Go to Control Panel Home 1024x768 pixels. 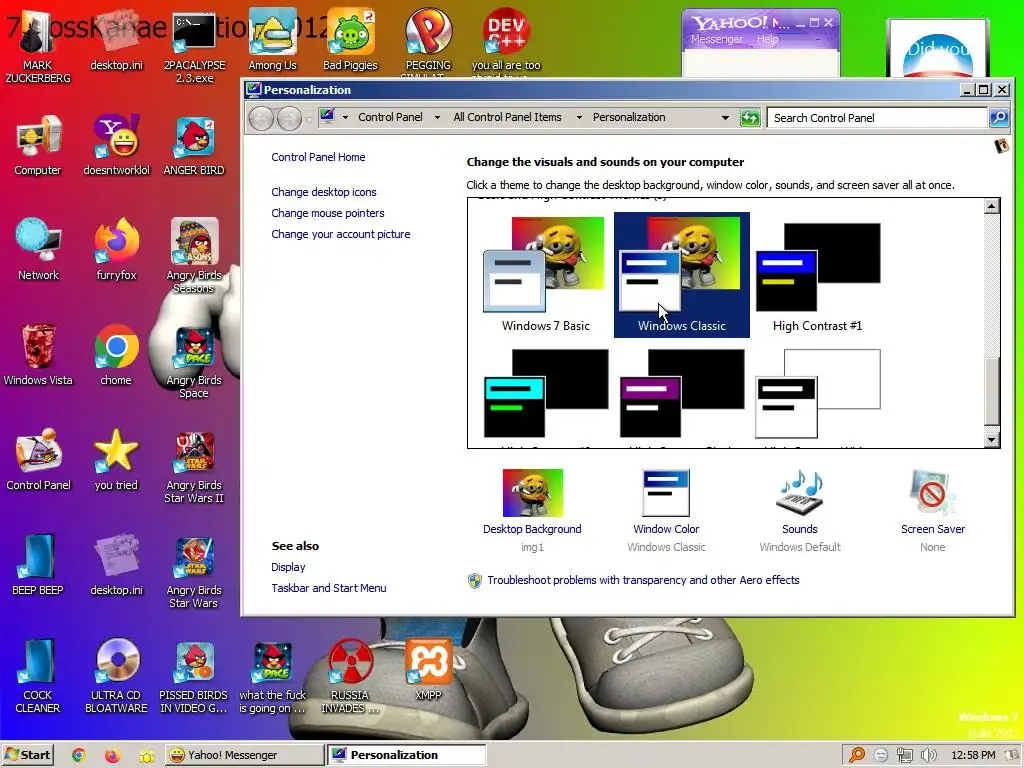[318, 157]
